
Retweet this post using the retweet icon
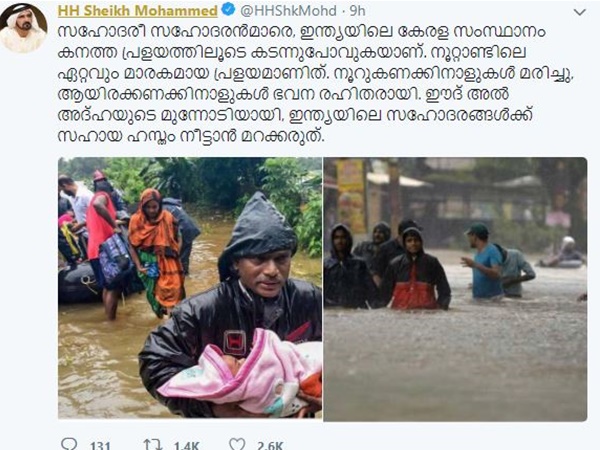[x=153, y=445]
